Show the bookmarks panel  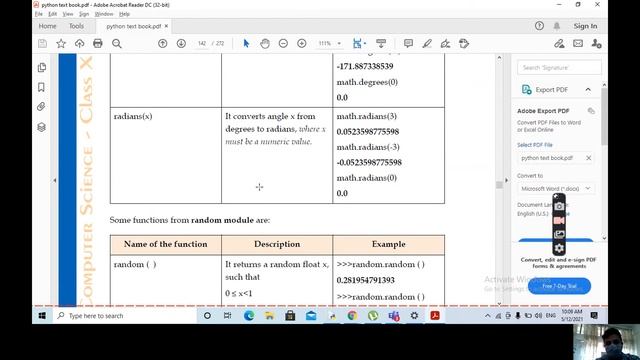pyautogui.click(x=41, y=87)
